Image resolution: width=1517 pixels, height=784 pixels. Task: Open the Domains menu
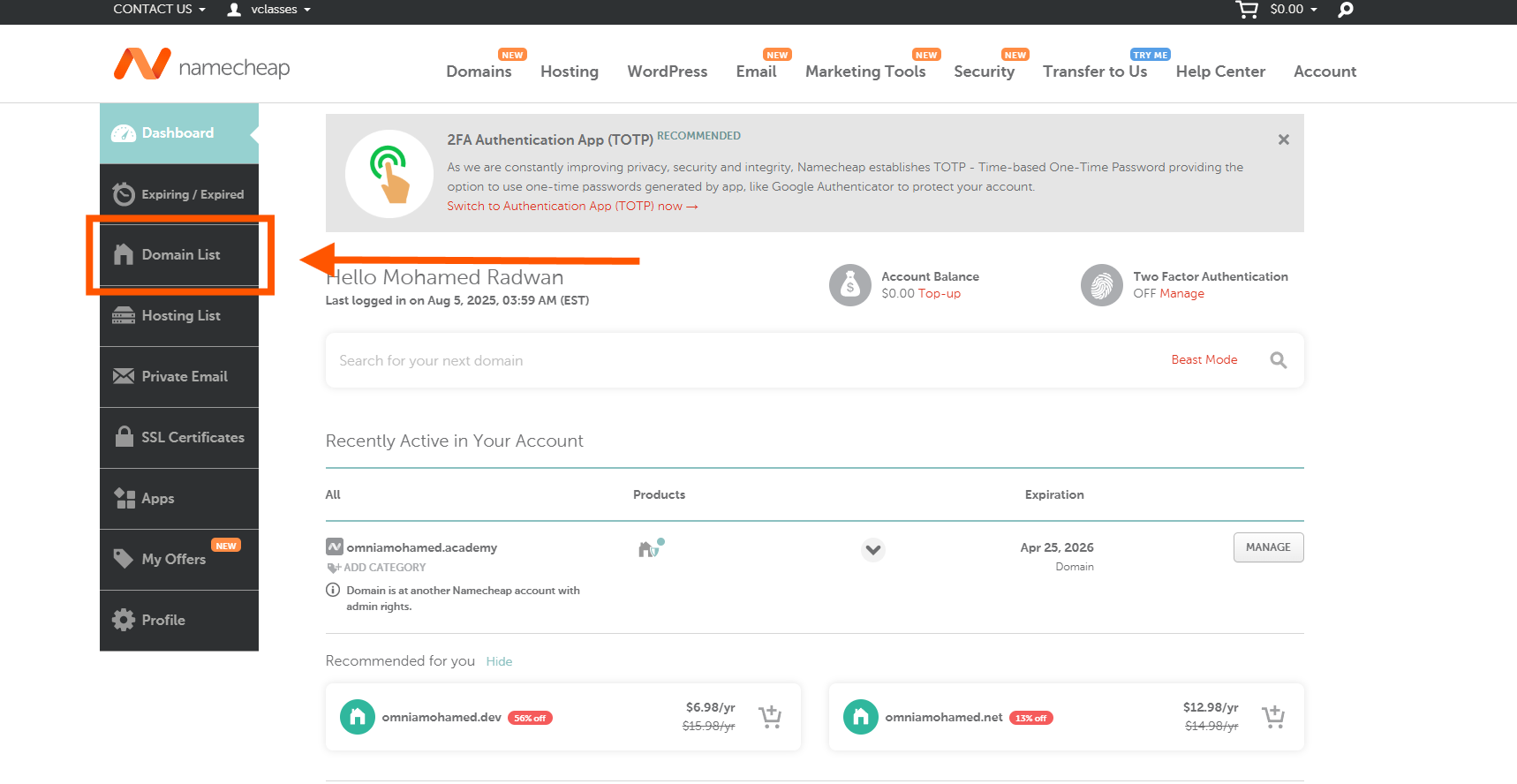[479, 72]
